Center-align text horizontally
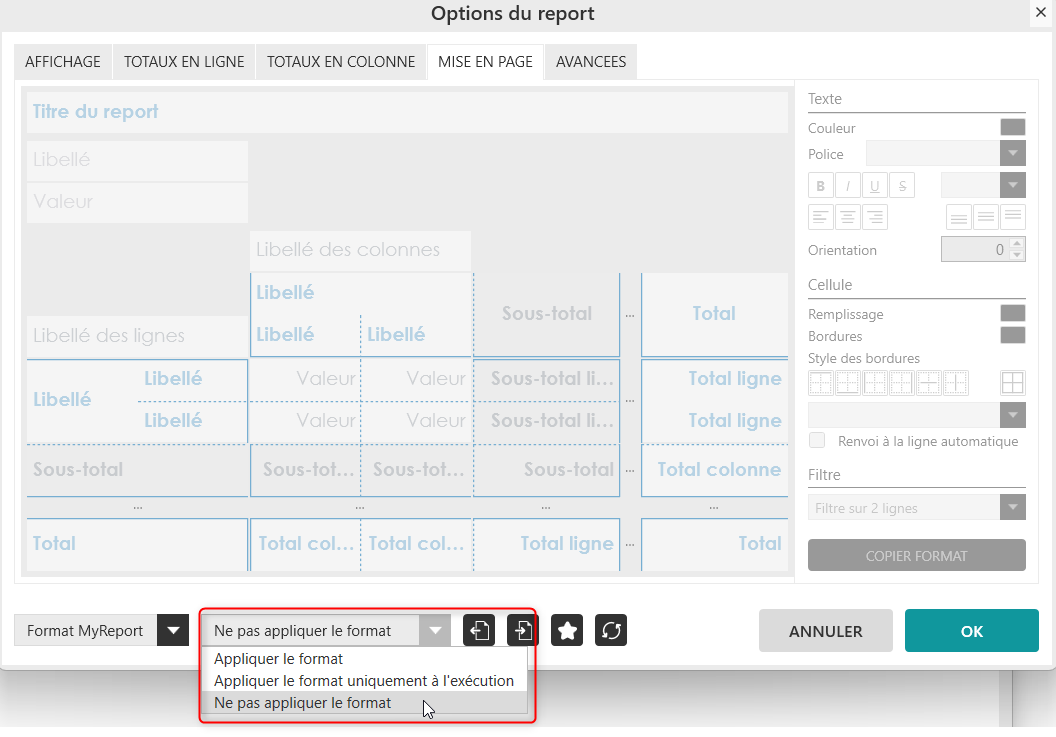The image size is (1056, 737). click(x=848, y=217)
